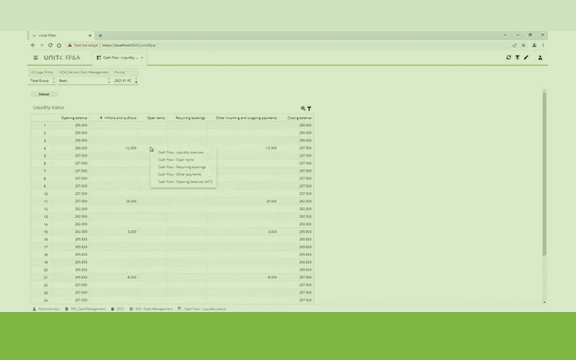Click the Refresh button
Viewport: 576px width, 360px height.
[44, 94]
